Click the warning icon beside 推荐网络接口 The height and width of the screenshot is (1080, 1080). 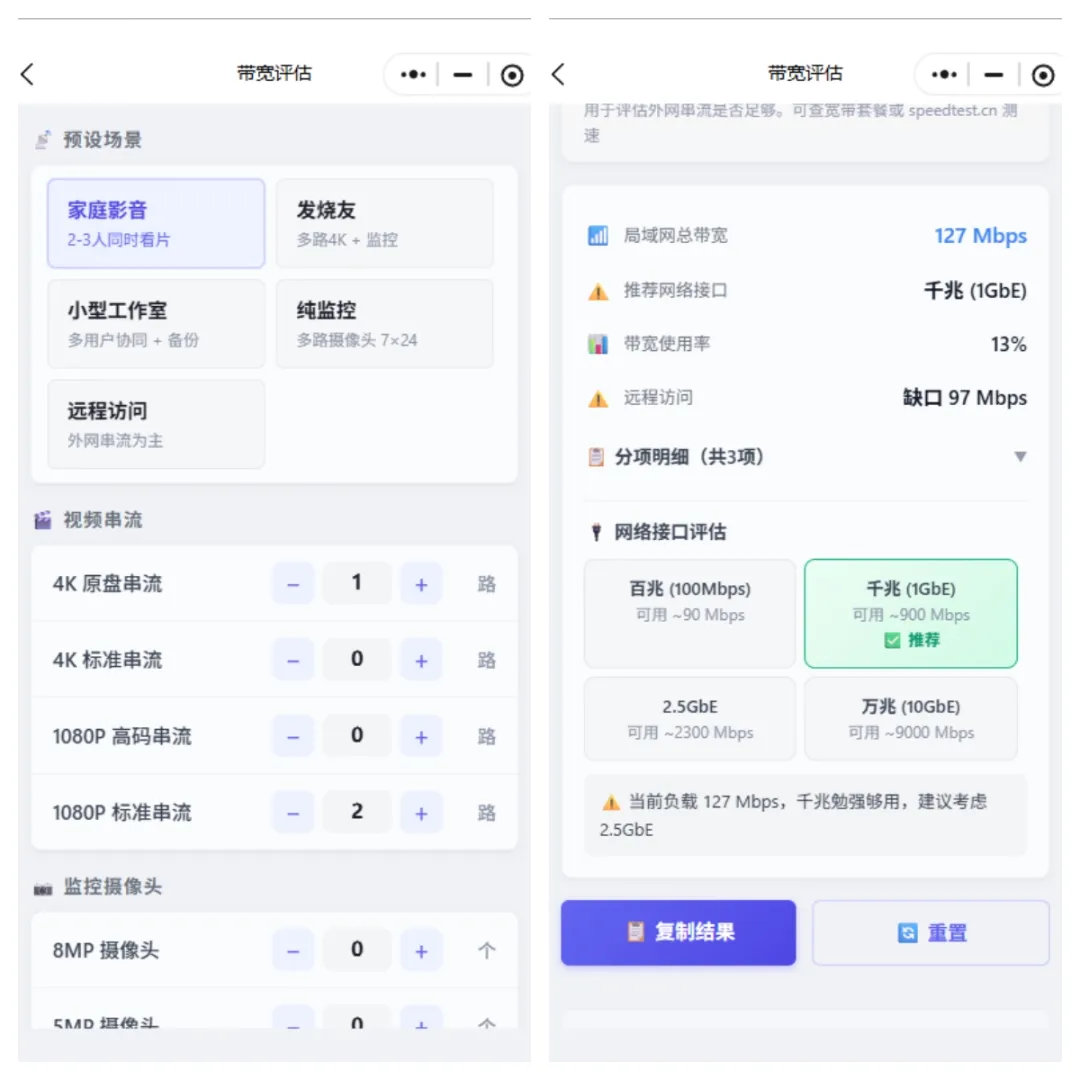click(x=598, y=291)
